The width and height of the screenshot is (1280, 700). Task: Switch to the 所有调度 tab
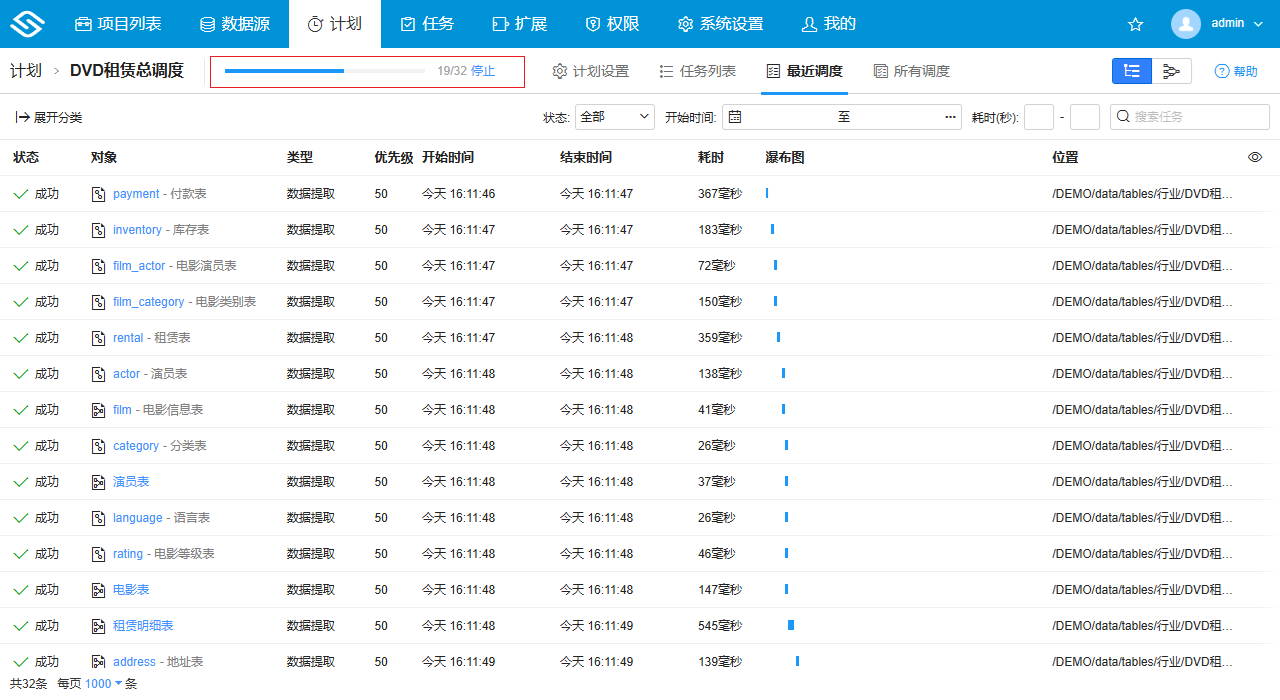point(911,71)
